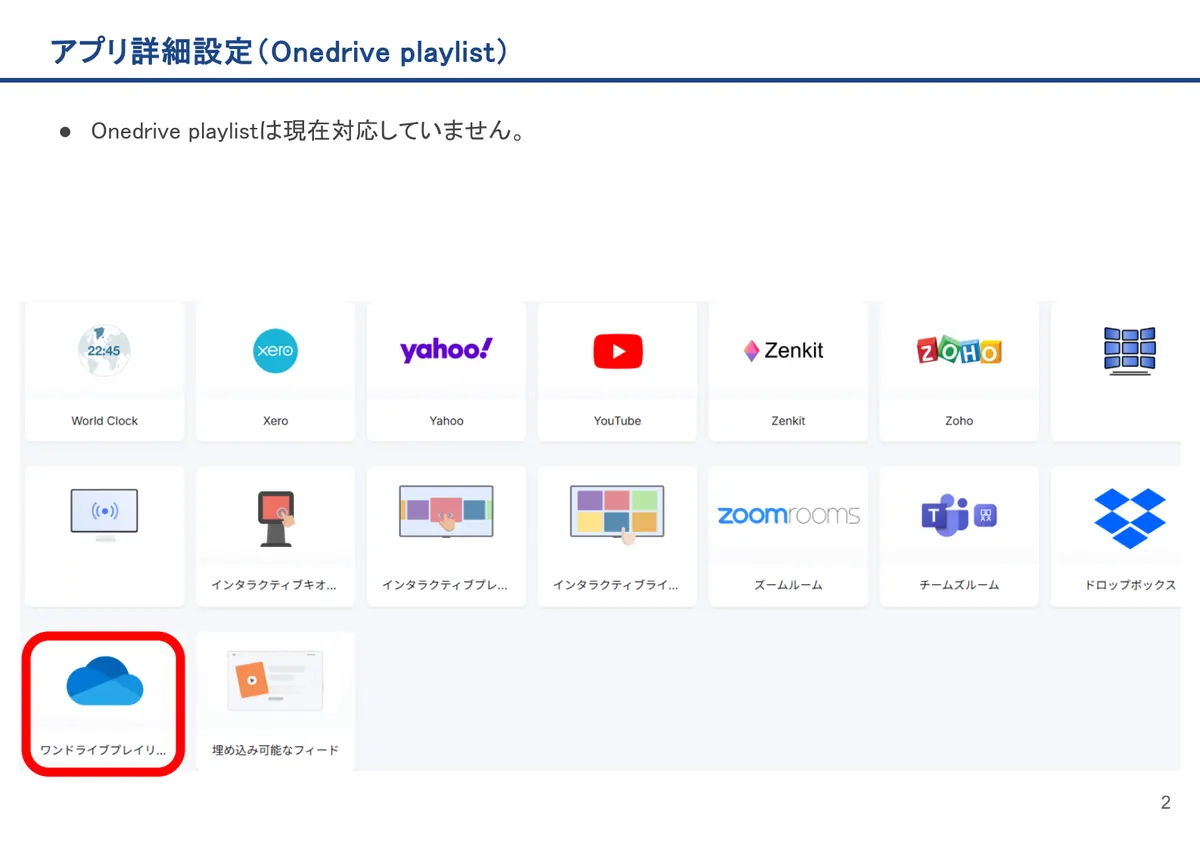
Task: Choose the Zoom Rooms logo tile
Action: tap(788, 515)
